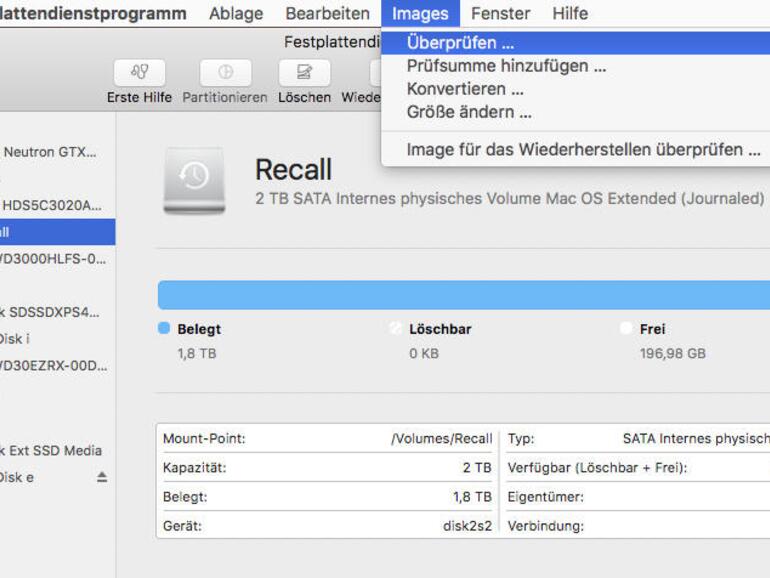Click the Belegt legend label
The width and height of the screenshot is (770, 578).
(199, 329)
